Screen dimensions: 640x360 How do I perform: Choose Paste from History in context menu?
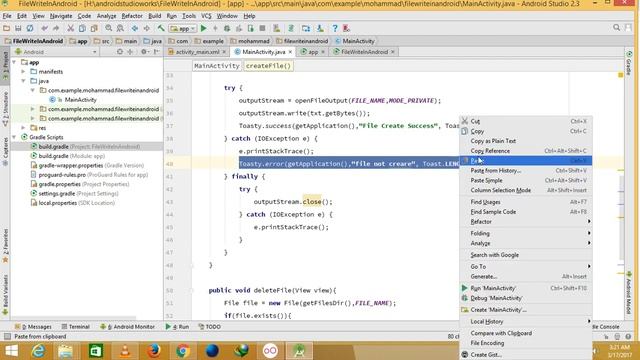[x=526, y=170]
